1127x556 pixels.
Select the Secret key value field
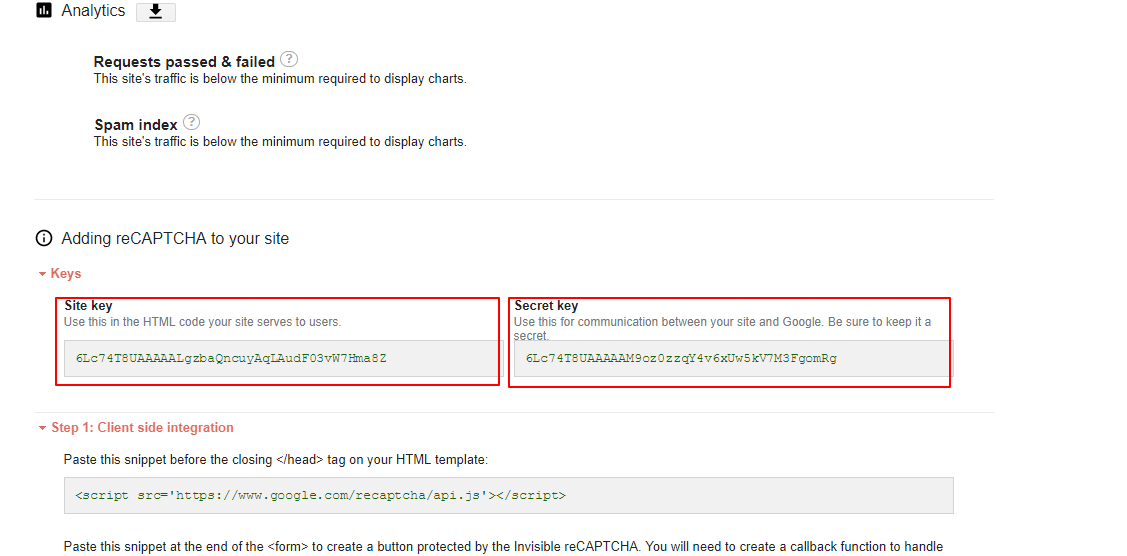point(733,358)
